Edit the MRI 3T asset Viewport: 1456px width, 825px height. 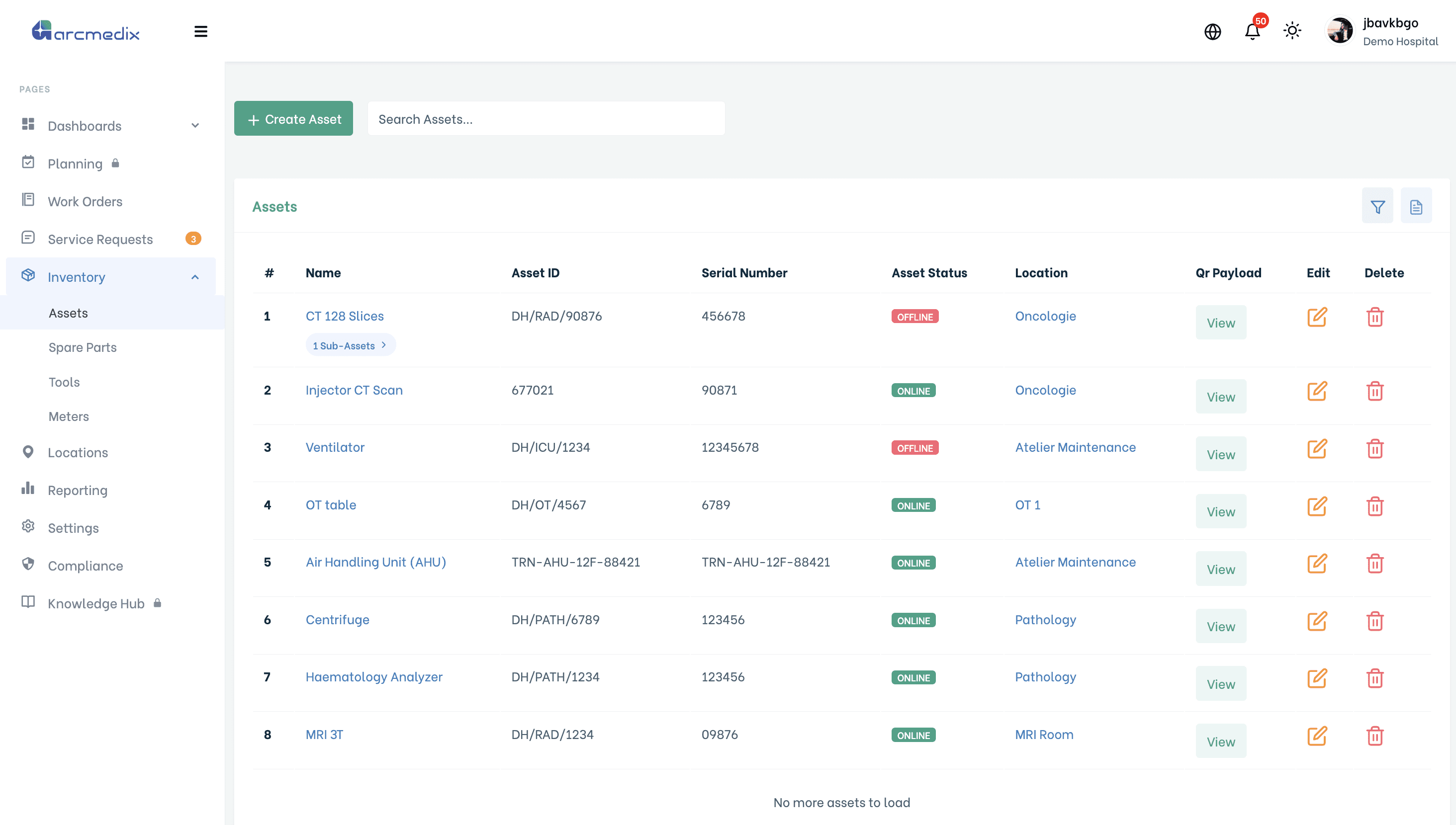pos(1317,736)
